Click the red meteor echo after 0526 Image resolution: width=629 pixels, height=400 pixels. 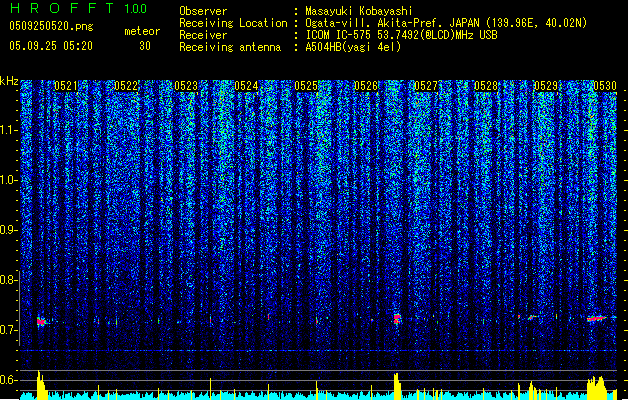point(397,319)
